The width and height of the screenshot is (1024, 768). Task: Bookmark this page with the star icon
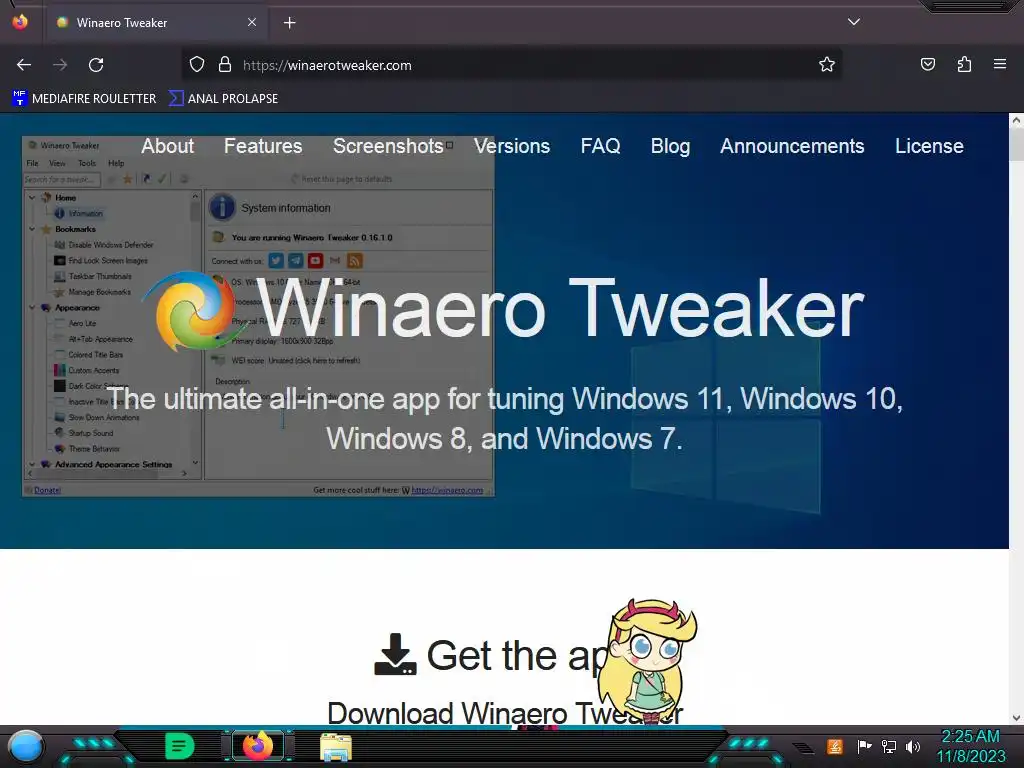827,65
